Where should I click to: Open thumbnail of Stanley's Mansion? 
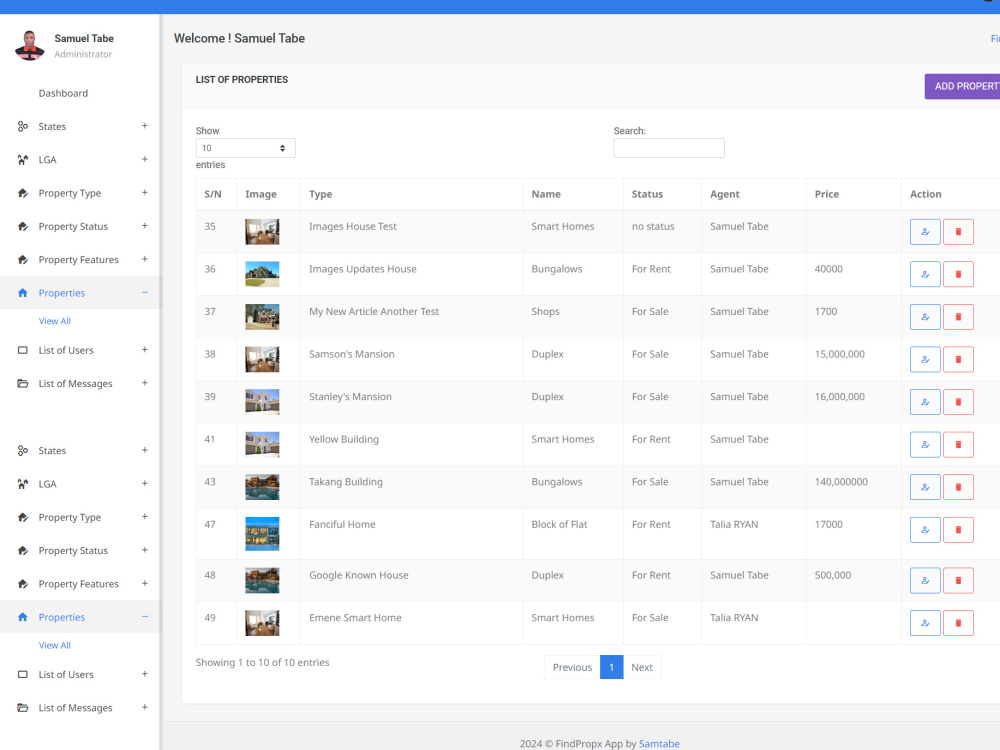[x=262, y=402]
